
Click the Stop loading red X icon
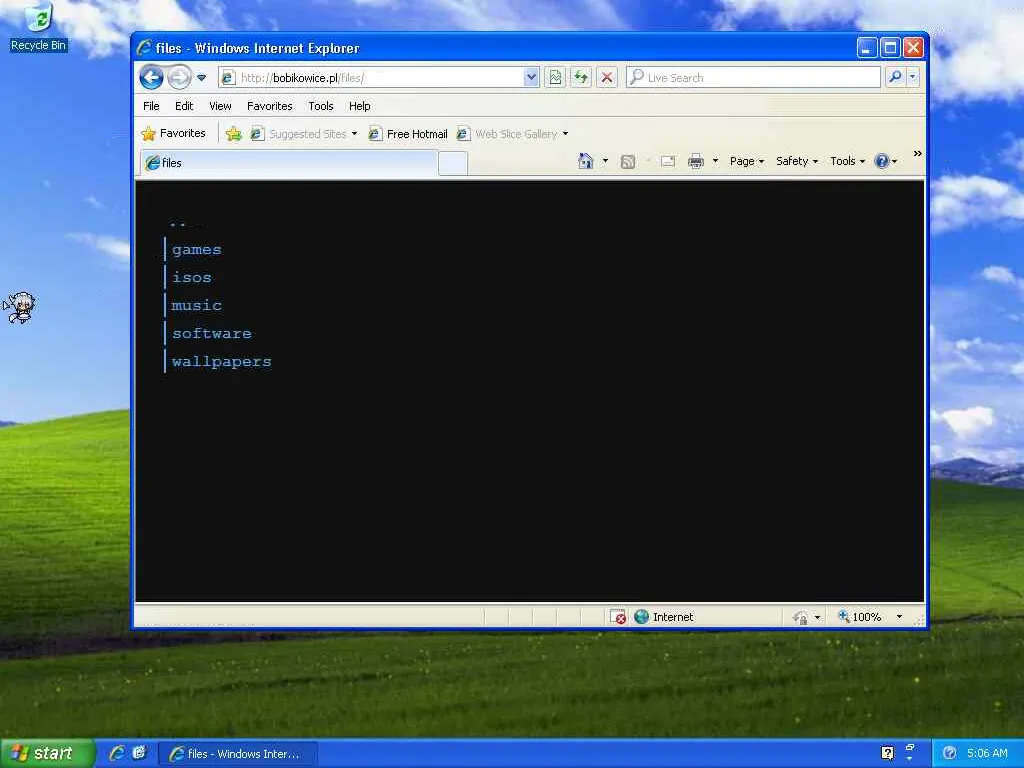click(607, 78)
